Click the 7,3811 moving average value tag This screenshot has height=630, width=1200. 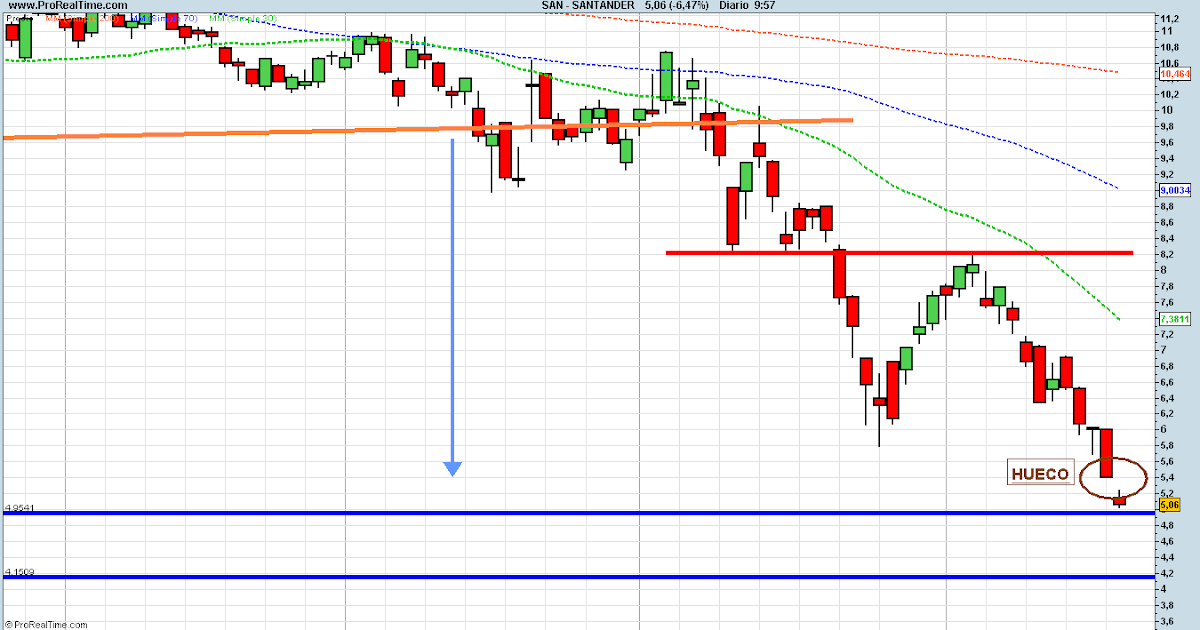[x=1174, y=318]
